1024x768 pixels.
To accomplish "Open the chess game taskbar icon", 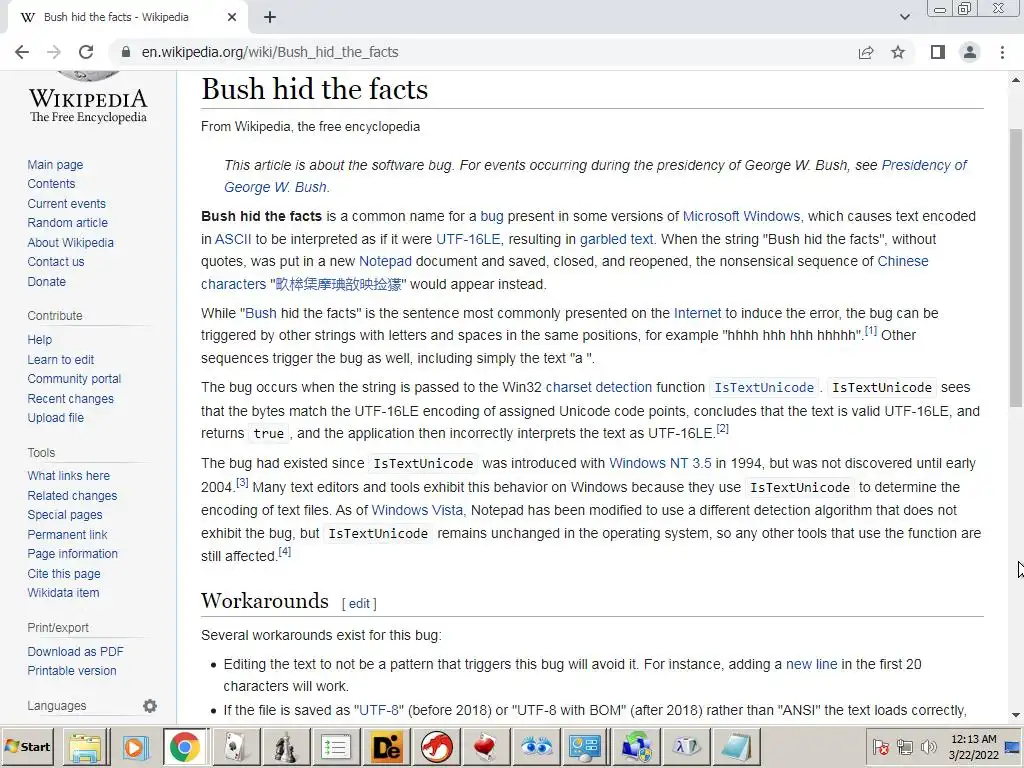I will point(285,747).
